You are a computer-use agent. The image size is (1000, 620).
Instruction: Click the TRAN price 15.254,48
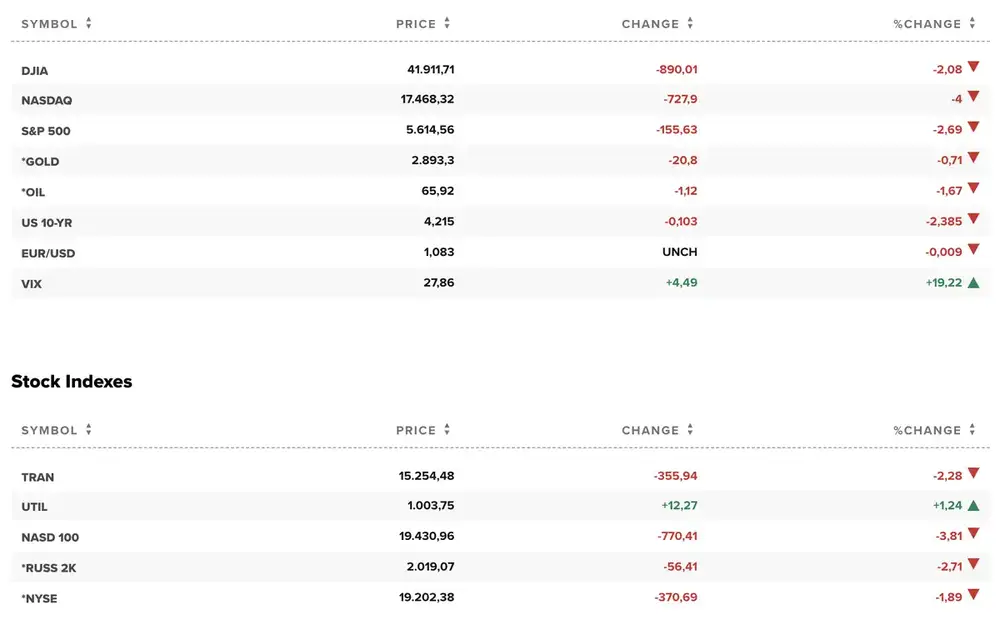click(427, 476)
